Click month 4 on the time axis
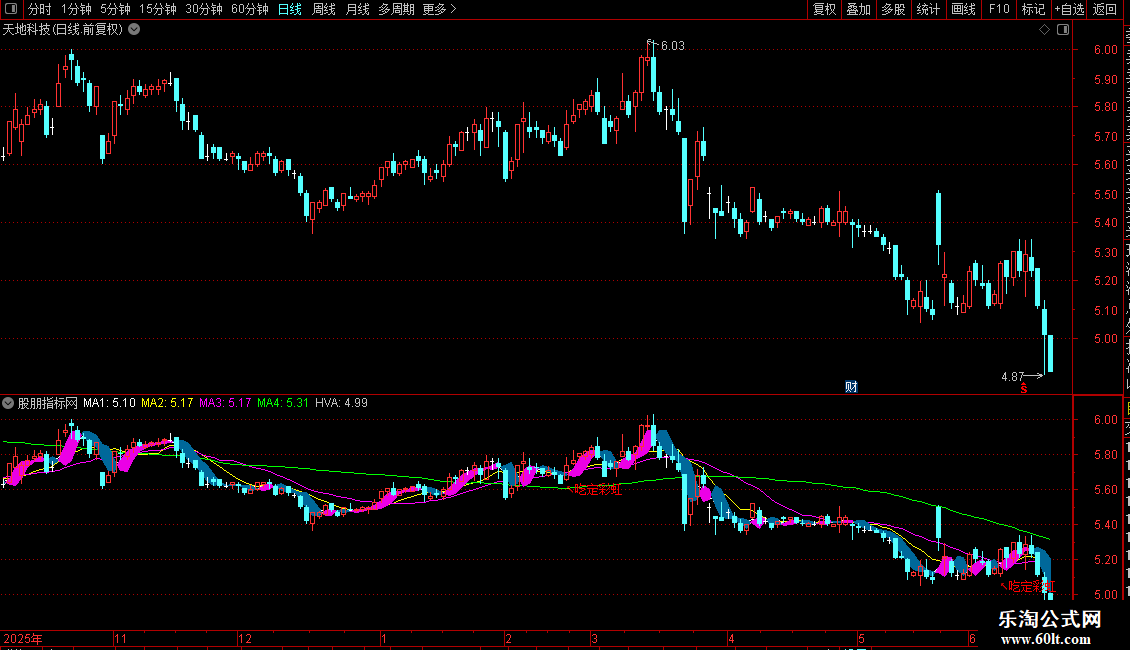This screenshot has width=1130, height=650. tap(731, 638)
